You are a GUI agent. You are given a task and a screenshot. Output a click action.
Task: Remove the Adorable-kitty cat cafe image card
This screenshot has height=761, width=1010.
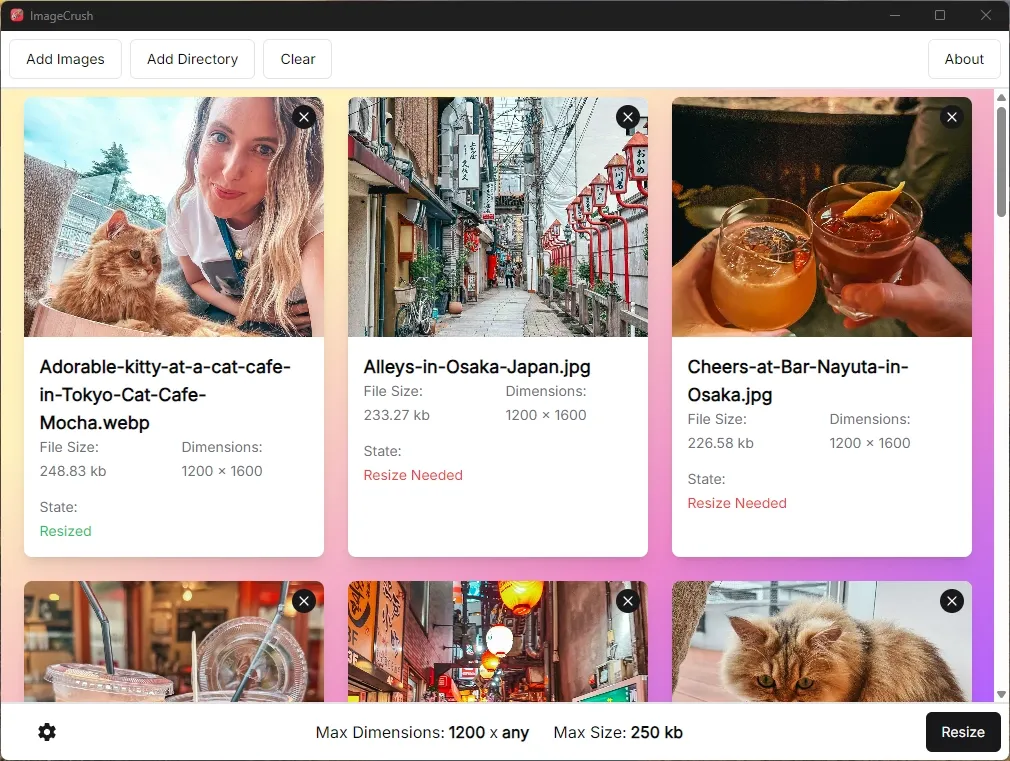[304, 117]
